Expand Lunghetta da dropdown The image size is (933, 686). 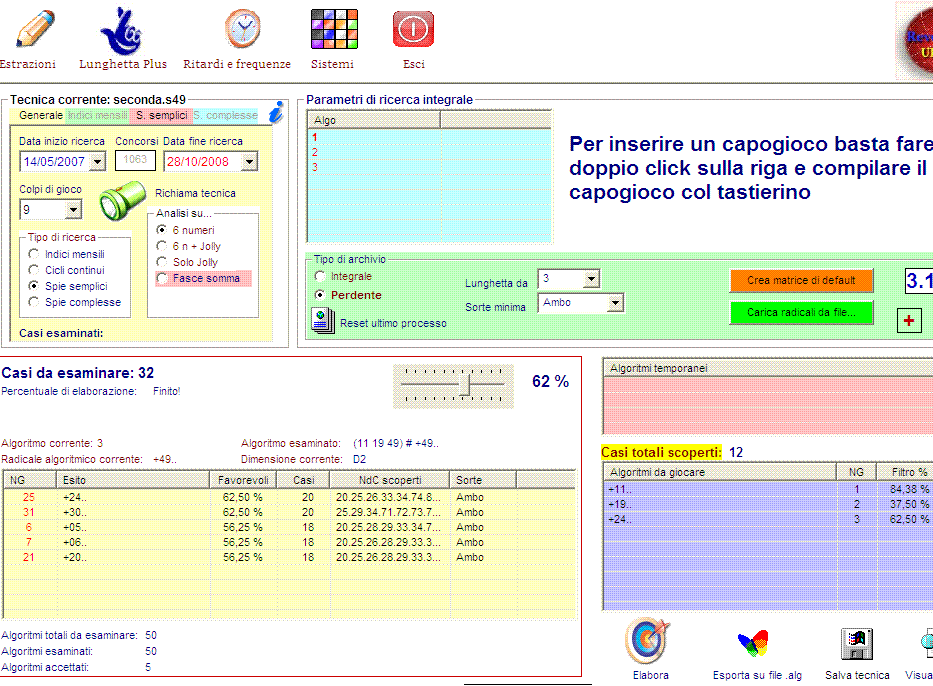pos(591,278)
